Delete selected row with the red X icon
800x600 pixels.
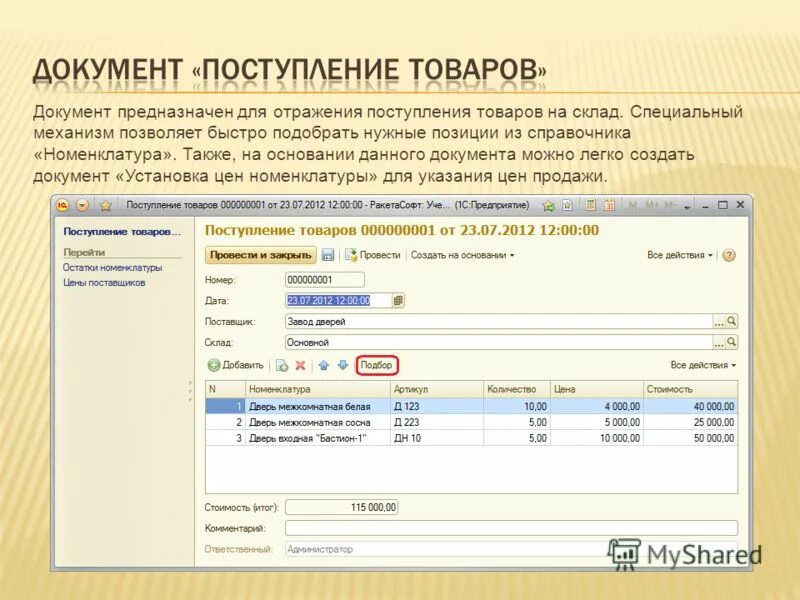(x=300, y=365)
